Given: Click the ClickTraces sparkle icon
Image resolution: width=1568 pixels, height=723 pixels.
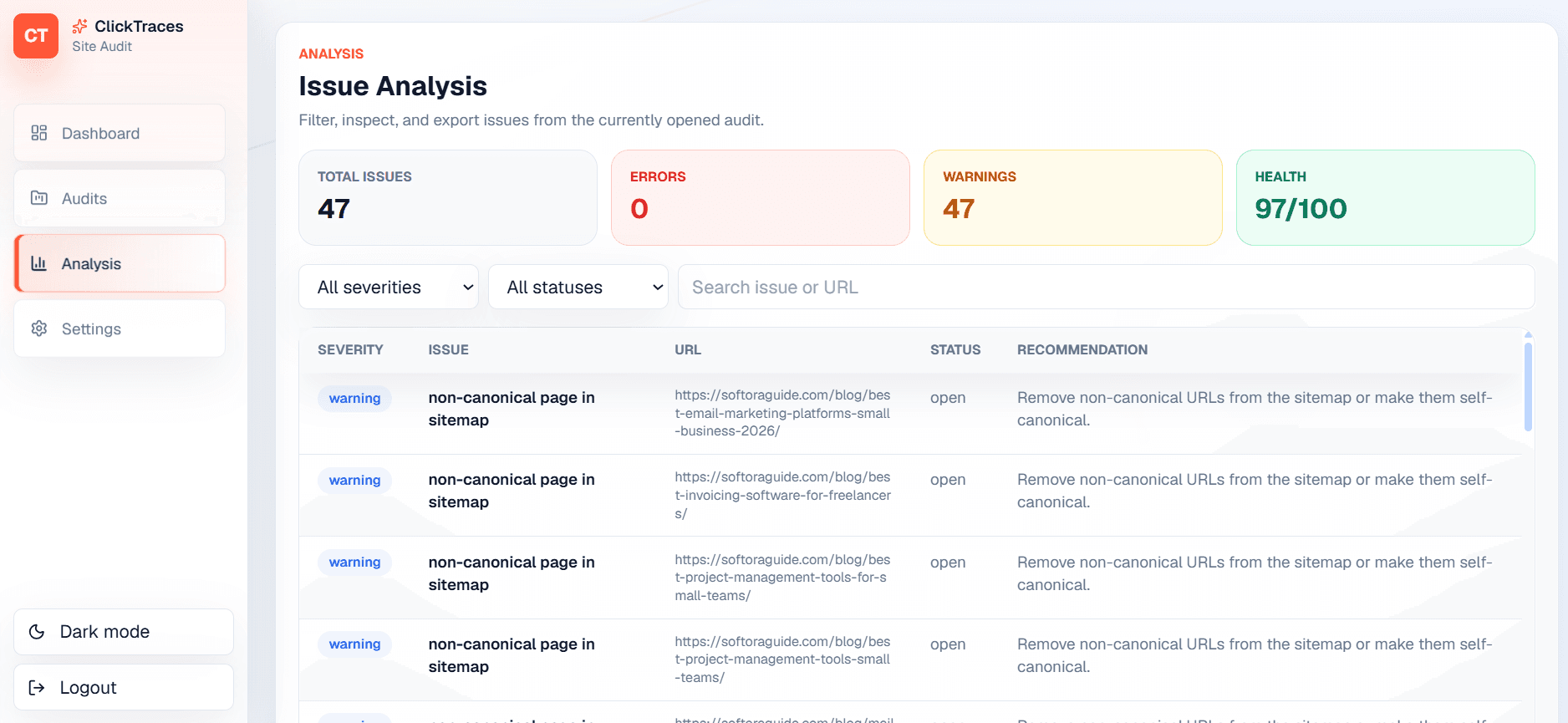Looking at the screenshot, I should [80, 27].
